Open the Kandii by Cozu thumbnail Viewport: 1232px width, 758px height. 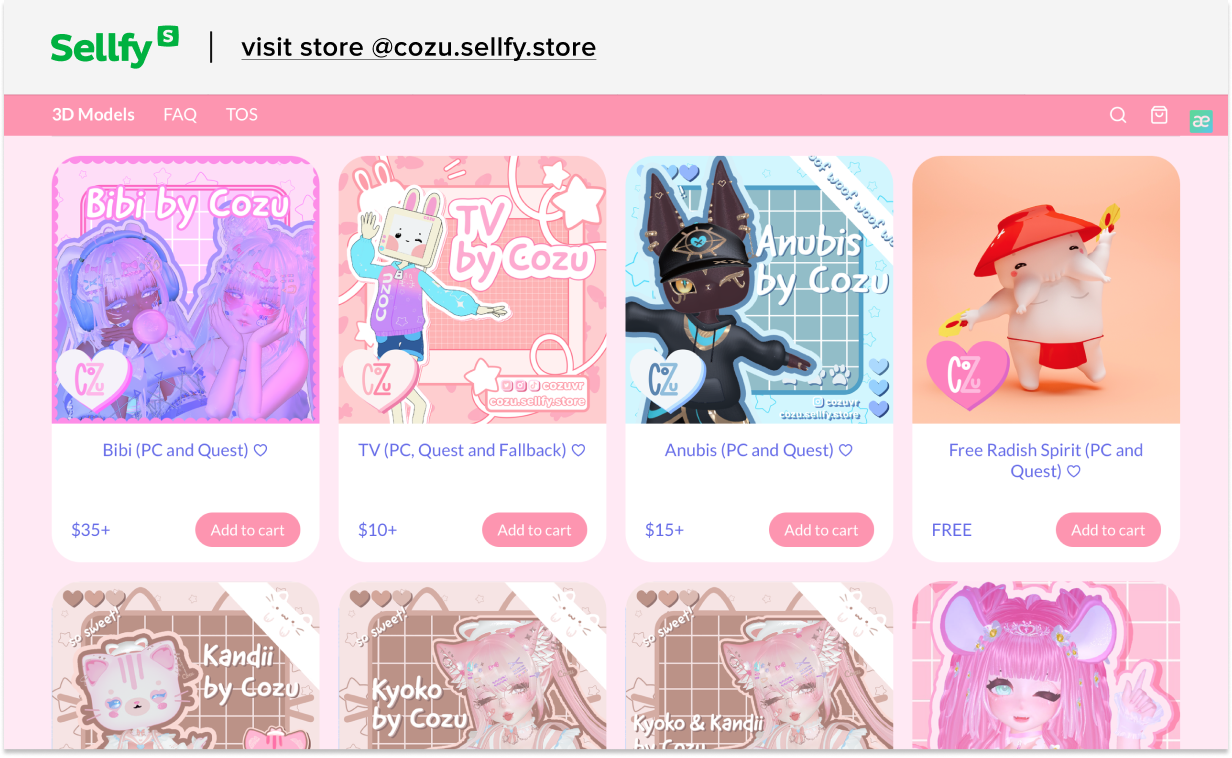point(186,666)
